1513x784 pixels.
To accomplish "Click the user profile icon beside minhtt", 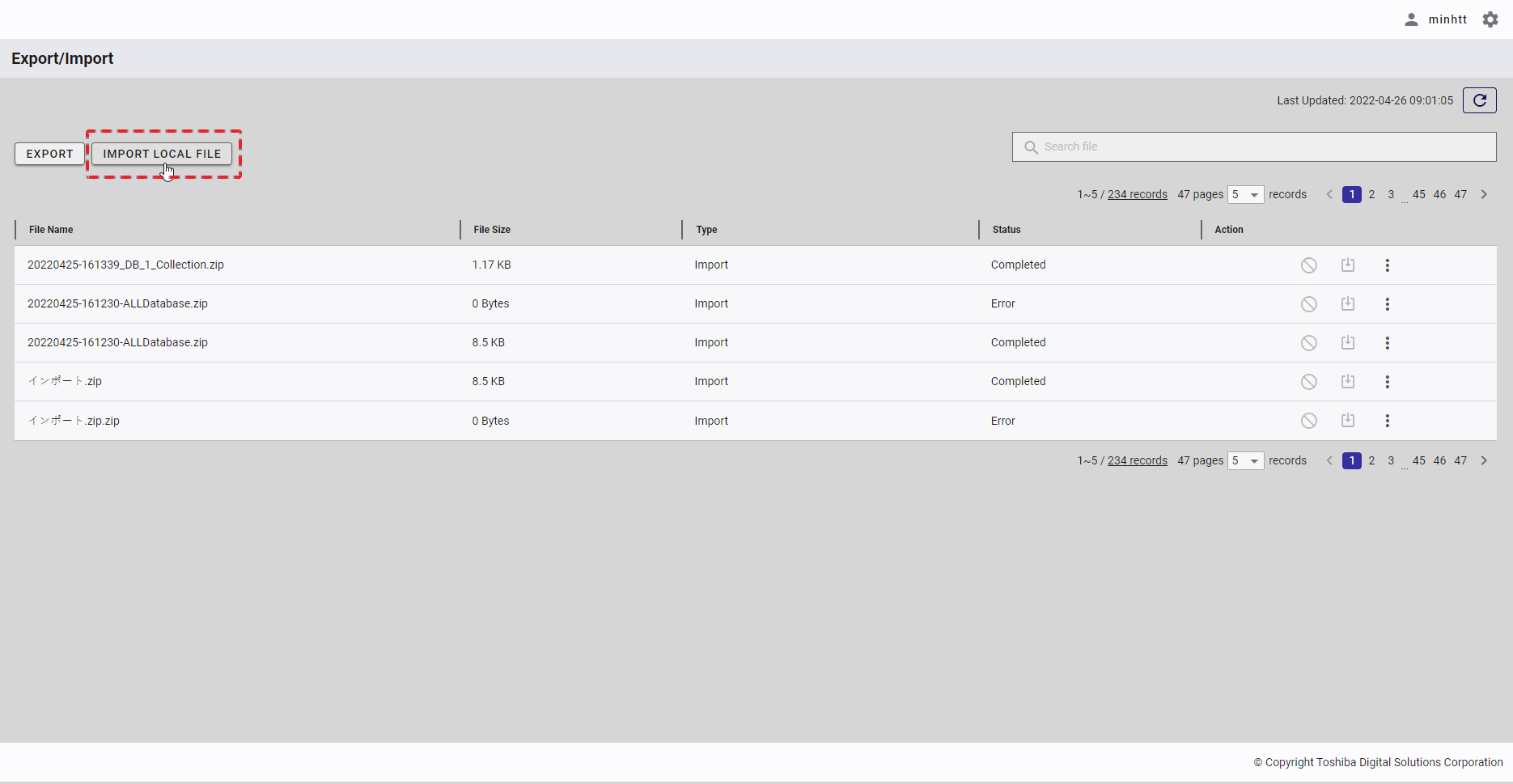I will click(x=1411, y=19).
